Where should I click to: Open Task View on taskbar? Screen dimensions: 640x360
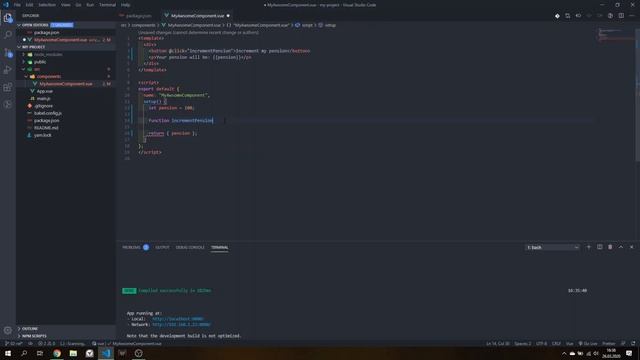[40, 353]
